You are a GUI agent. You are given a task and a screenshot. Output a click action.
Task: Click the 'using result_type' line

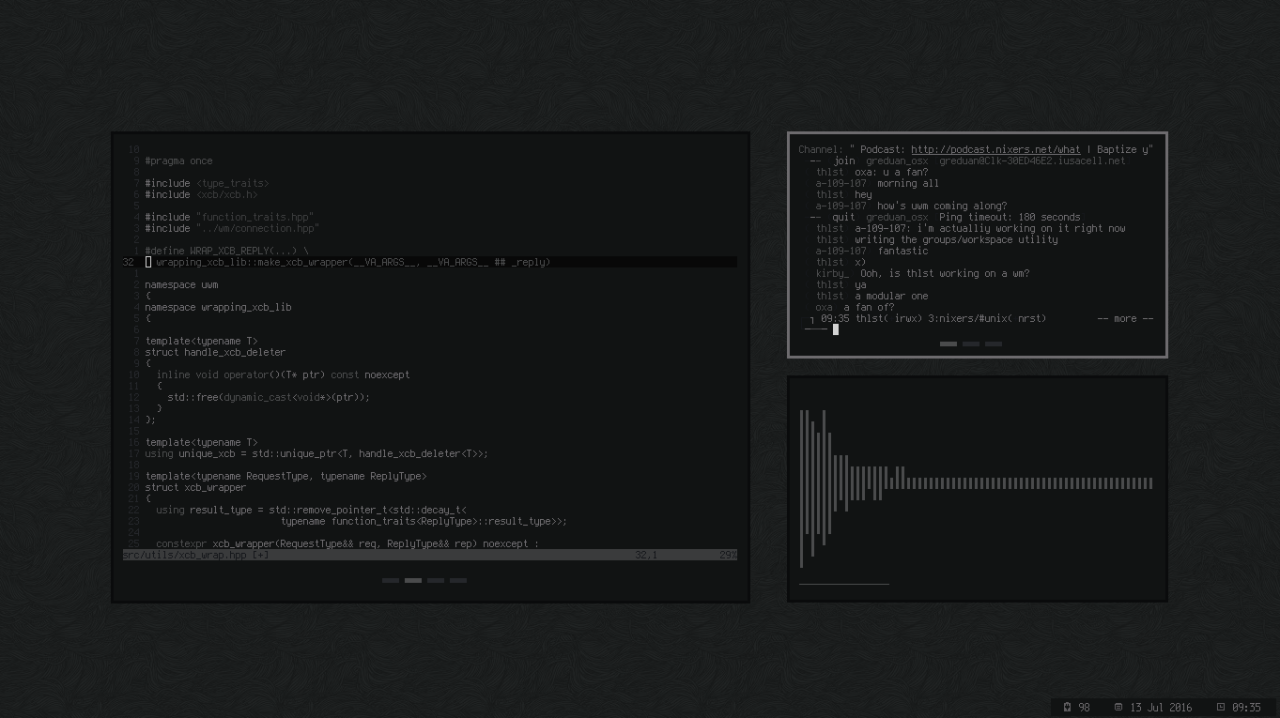click(311, 509)
